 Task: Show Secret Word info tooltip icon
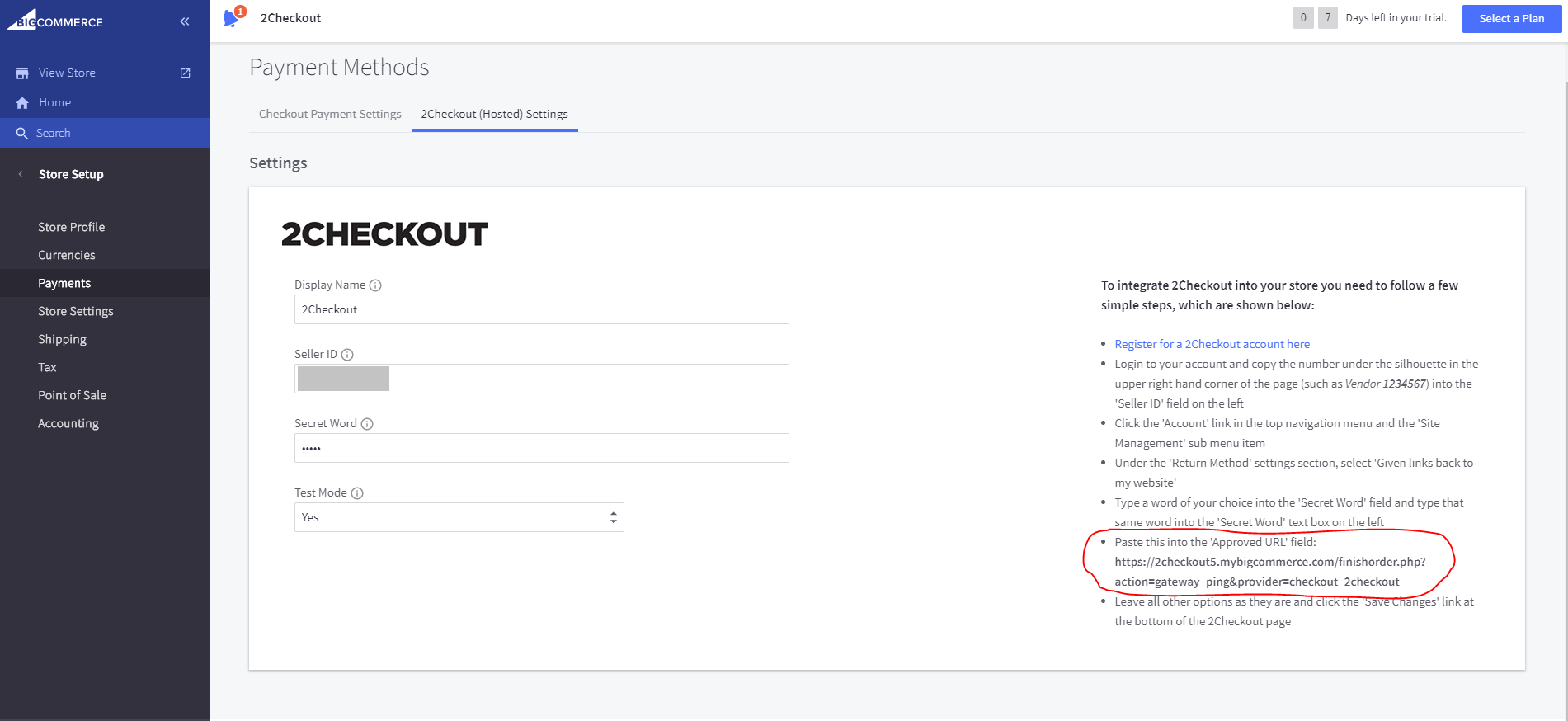coord(367,424)
